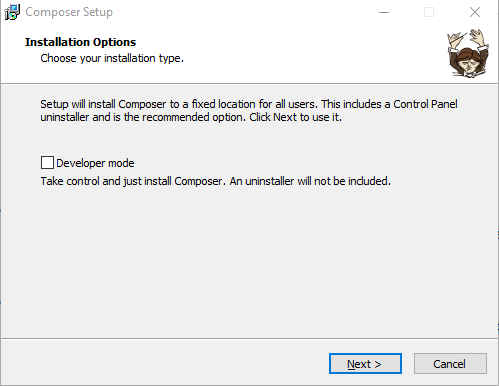Click the empty grey area below the options
Image resolution: width=499 pixels, height=386 pixels.
tap(249, 263)
